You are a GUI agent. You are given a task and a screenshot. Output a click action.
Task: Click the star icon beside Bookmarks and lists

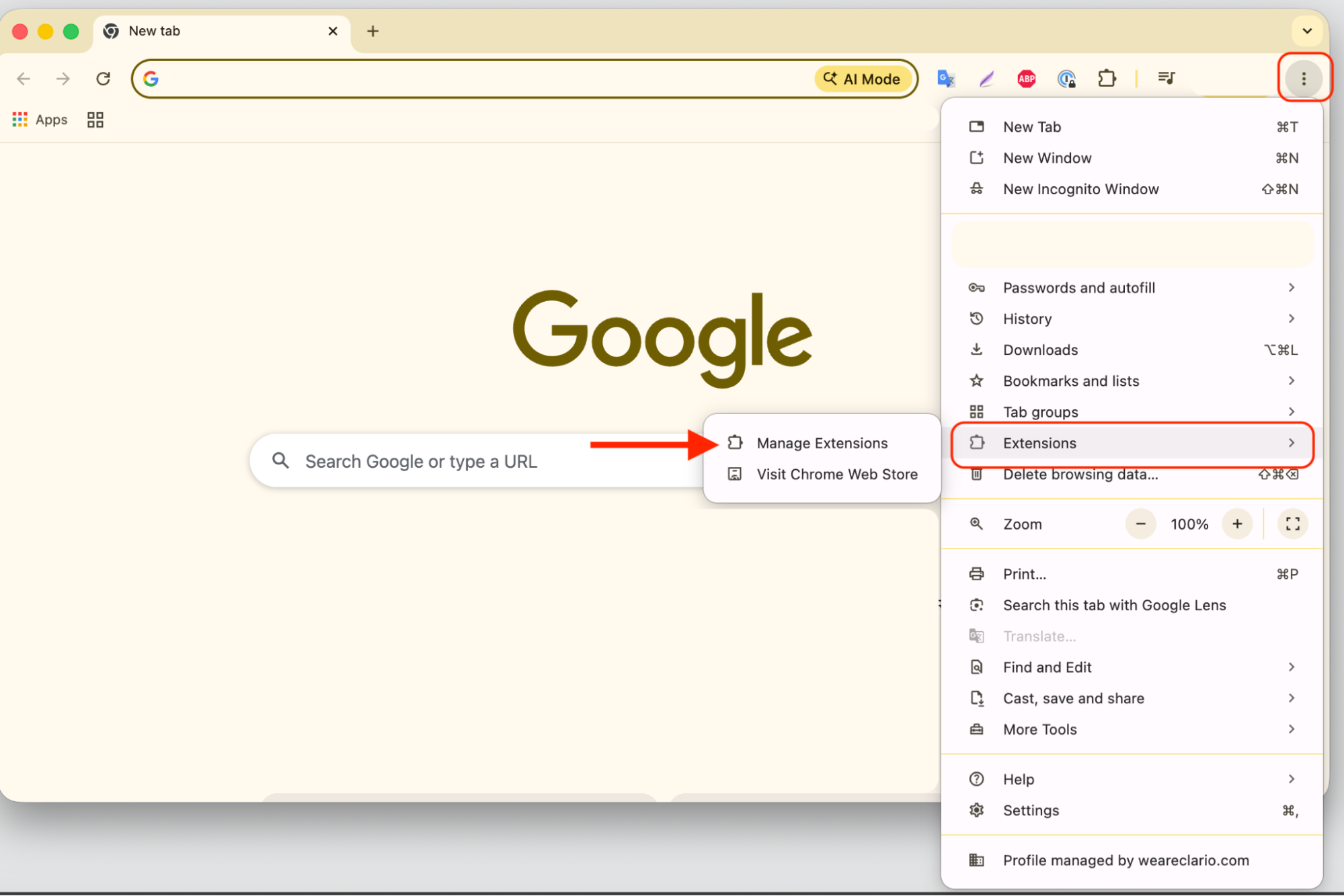(x=976, y=380)
